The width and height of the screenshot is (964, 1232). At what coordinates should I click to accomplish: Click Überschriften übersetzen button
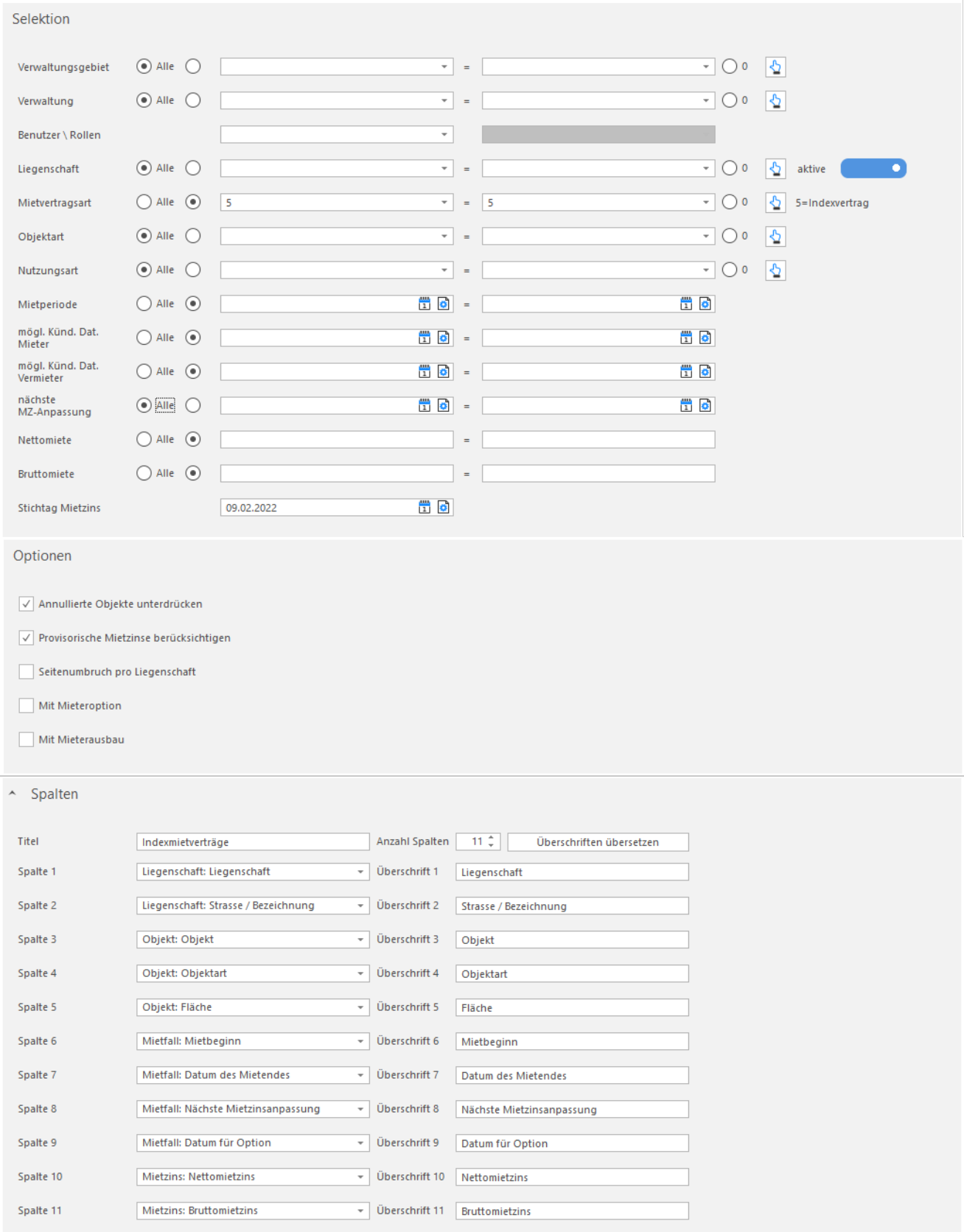pyautogui.click(x=598, y=842)
